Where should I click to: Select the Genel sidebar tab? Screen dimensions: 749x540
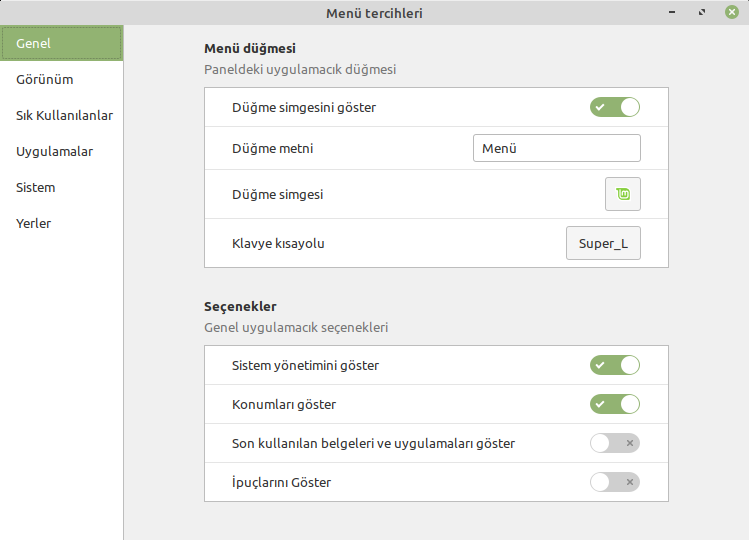(62, 43)
